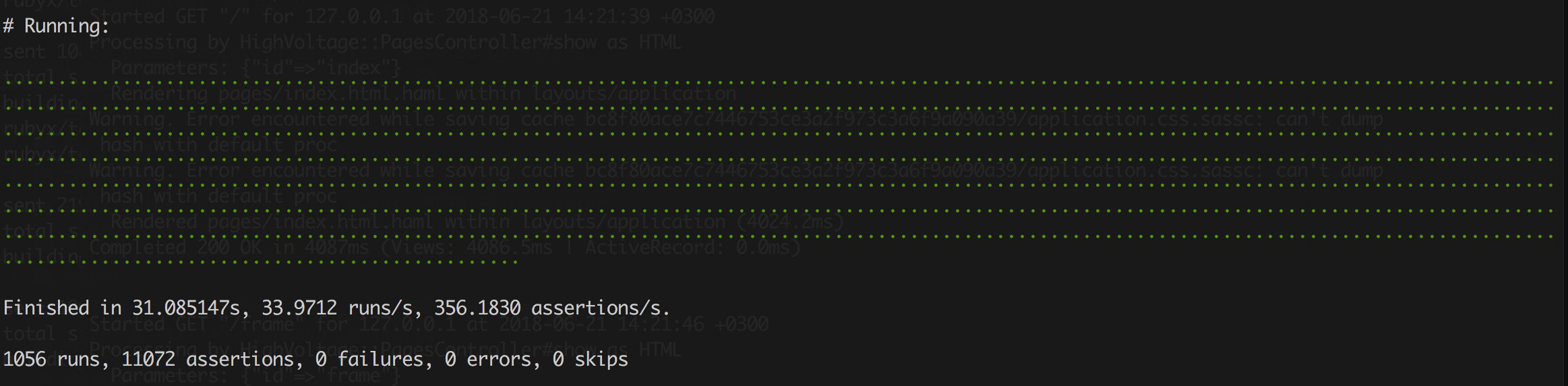Screen dimensions: 1568x386
Task: Click the first row of green dots
Action: click(775, 83)
